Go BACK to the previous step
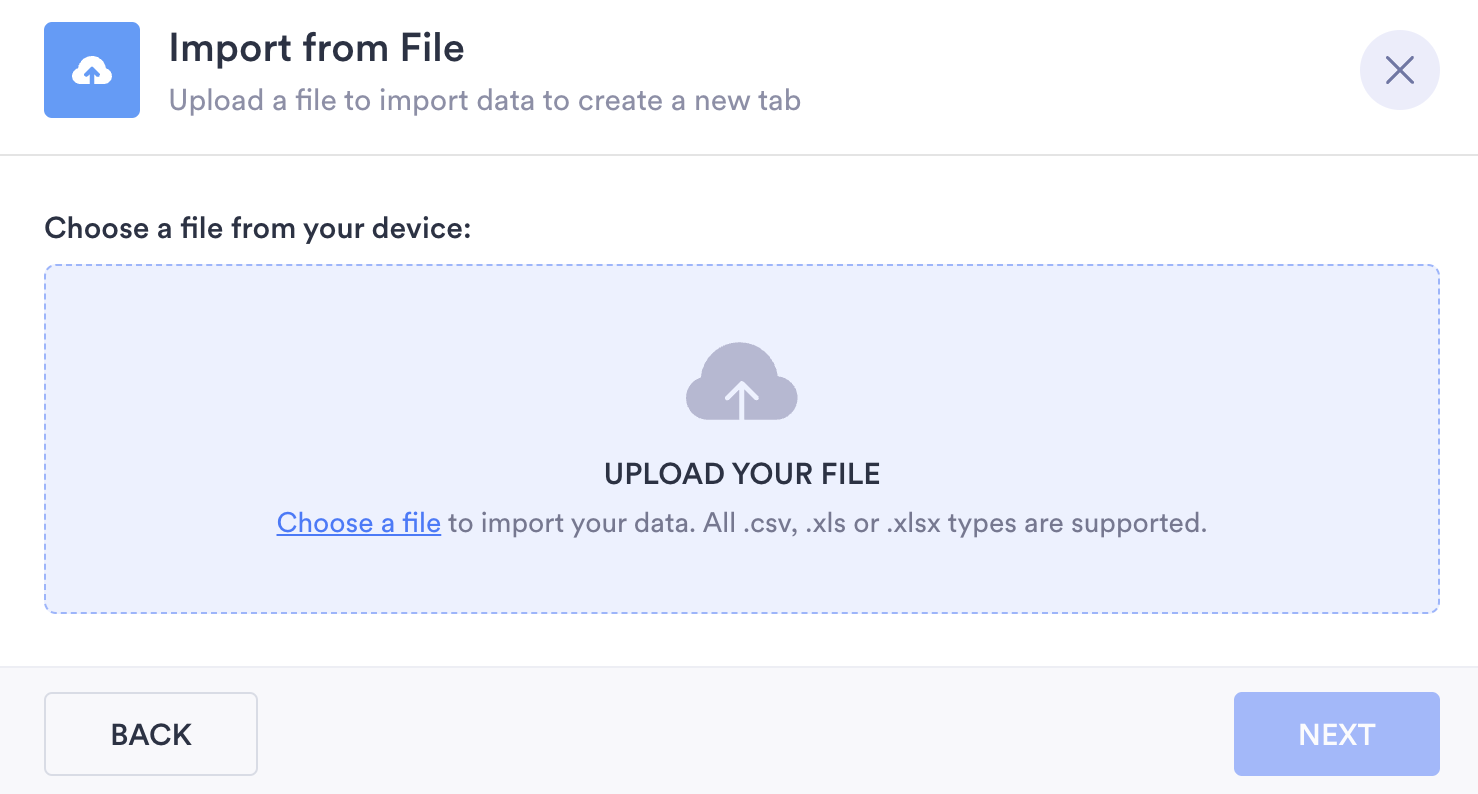The width and height of the screenshot is (1478, 794). click(151, 734)
